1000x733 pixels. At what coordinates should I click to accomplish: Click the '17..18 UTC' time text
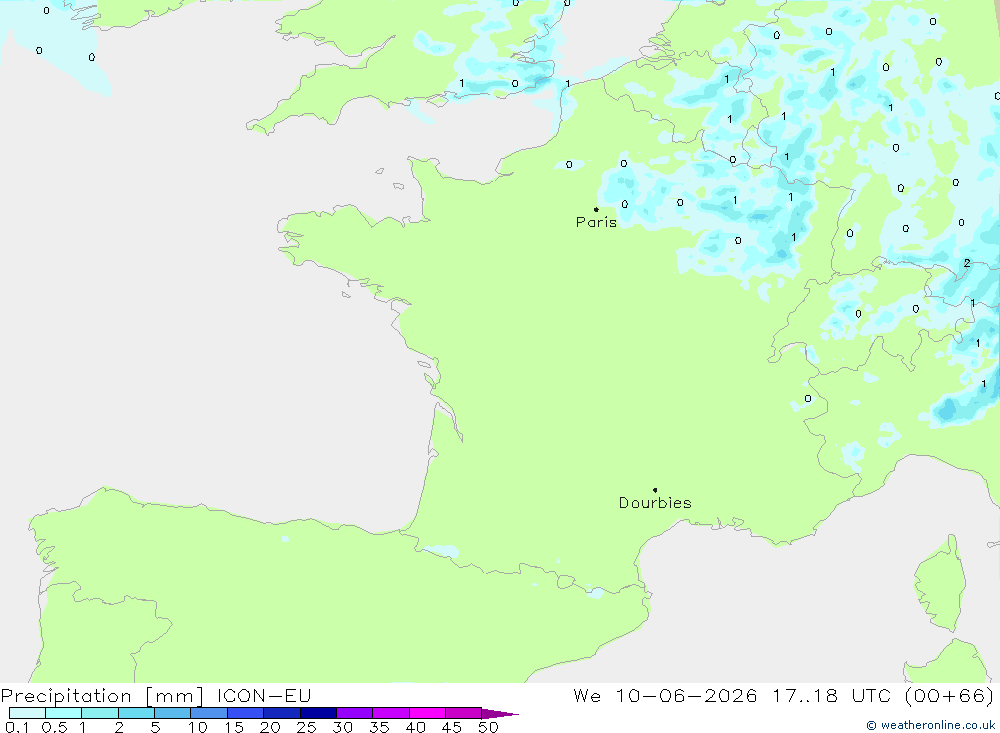(x=831, y=696)
